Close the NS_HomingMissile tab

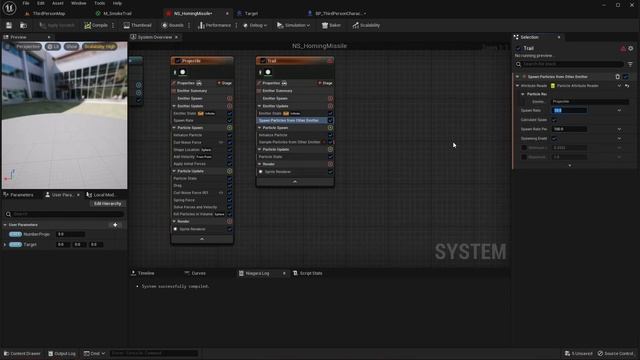tap(227, 13)
